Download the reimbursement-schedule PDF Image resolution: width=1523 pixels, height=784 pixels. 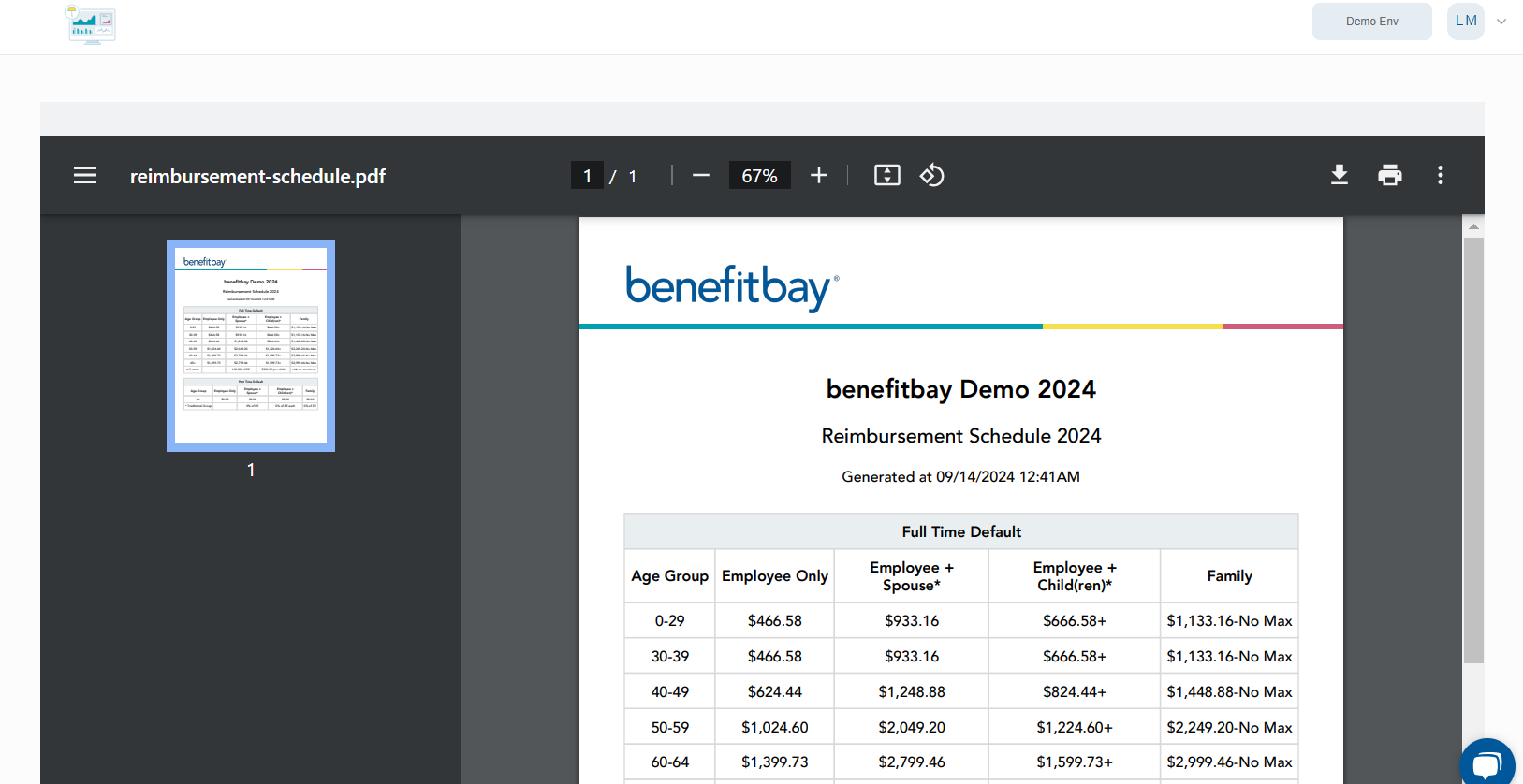(x=1340, y=175)
